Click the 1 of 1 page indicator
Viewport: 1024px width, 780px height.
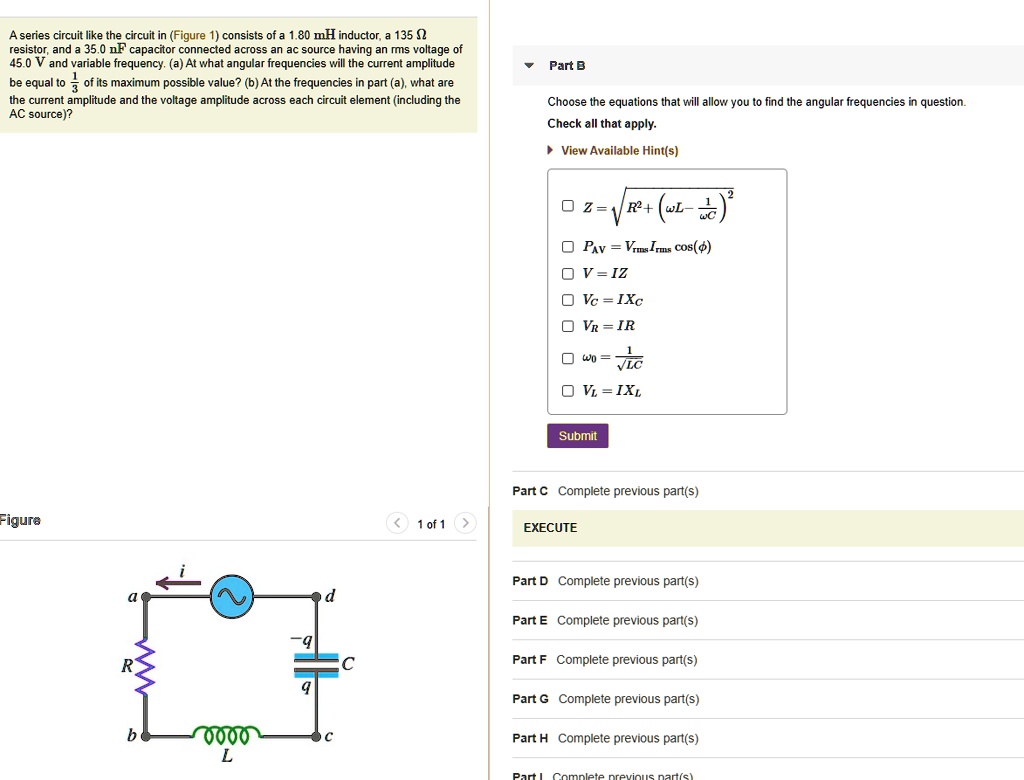[x=430, y=523]
